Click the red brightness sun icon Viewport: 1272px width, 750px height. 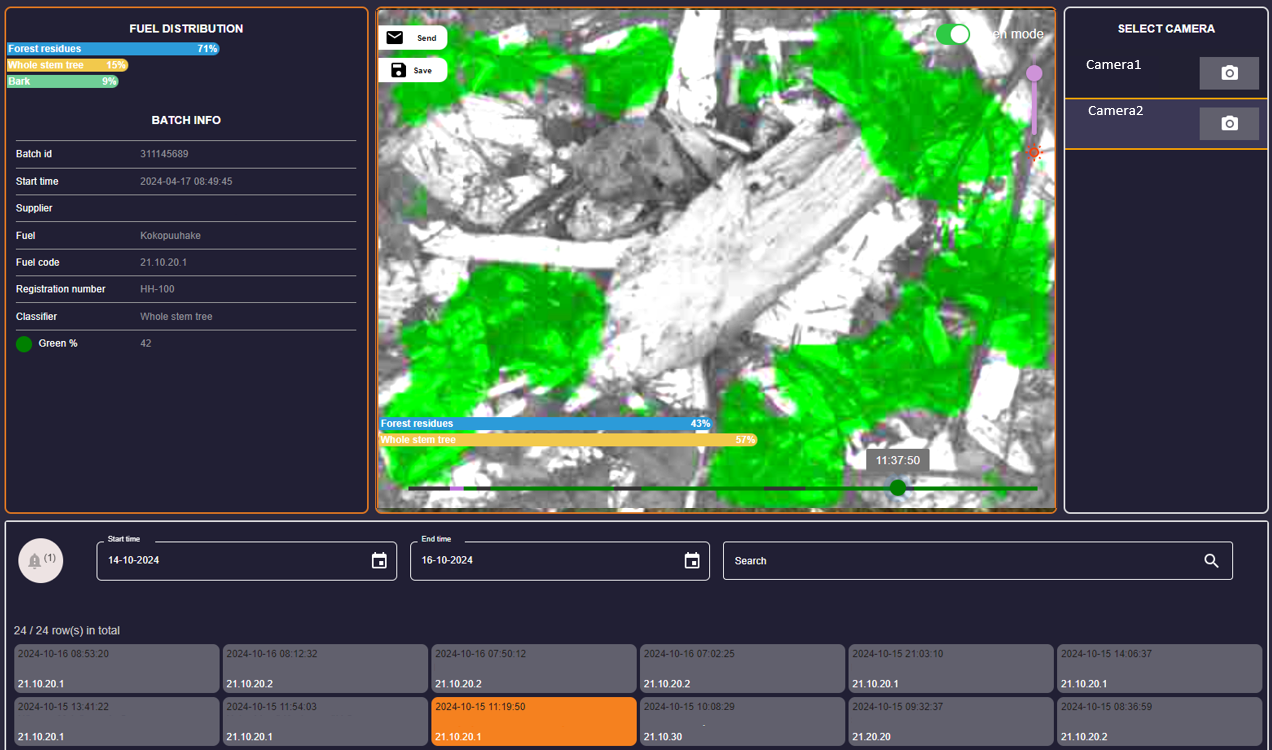(x=1033, y=153)
